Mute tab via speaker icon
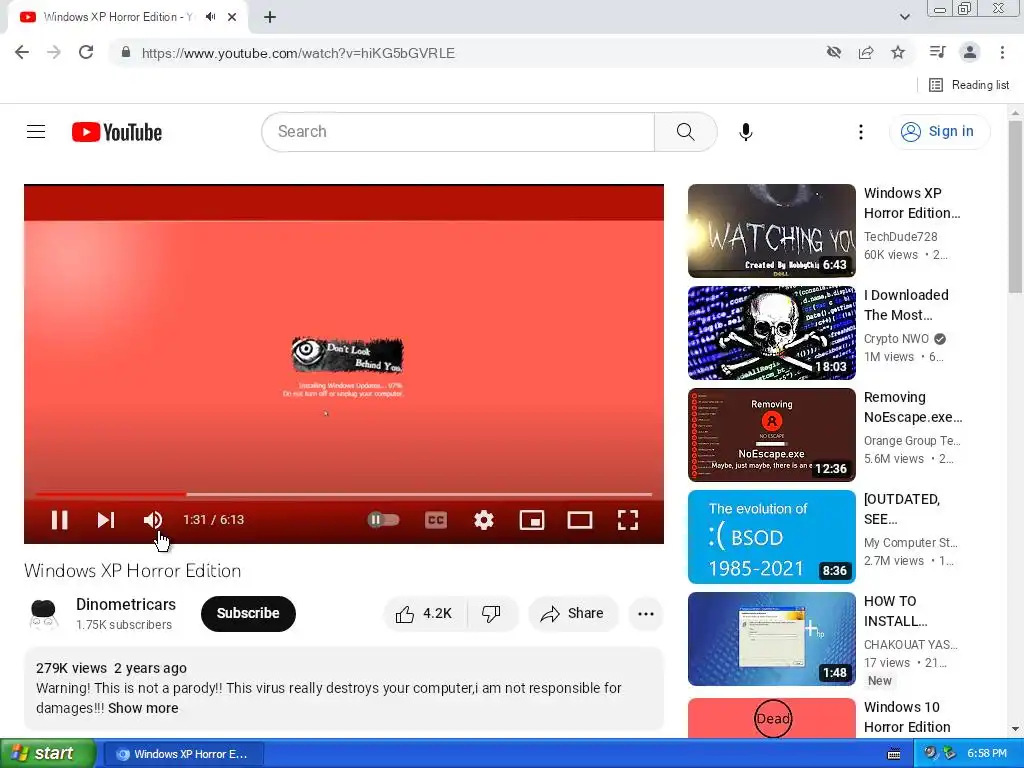 click(210, 17)
